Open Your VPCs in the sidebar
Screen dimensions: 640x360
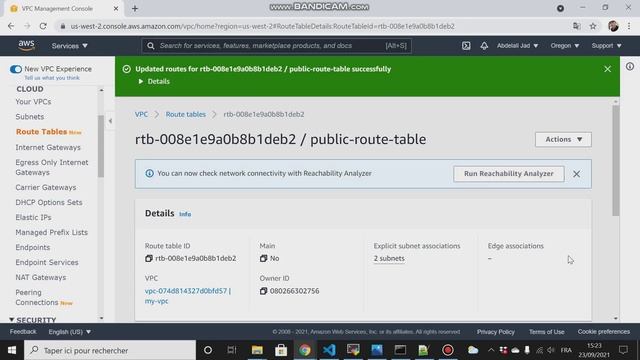click(33, 102)
